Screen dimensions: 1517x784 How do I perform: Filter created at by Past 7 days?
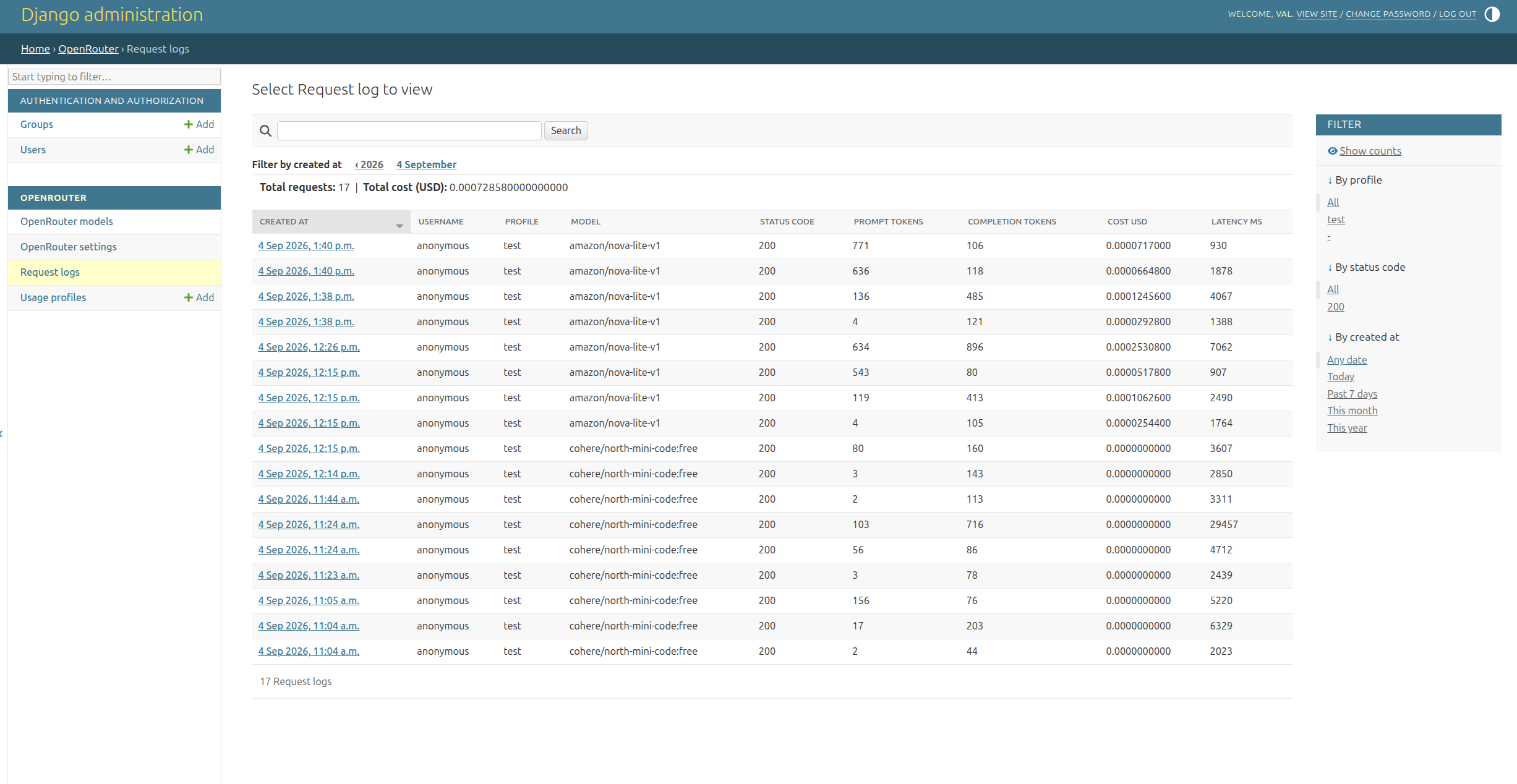pyautogui.click(x=1352, y=394)
